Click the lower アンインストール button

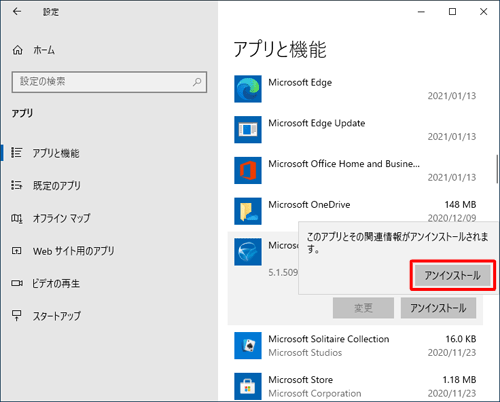438,308
